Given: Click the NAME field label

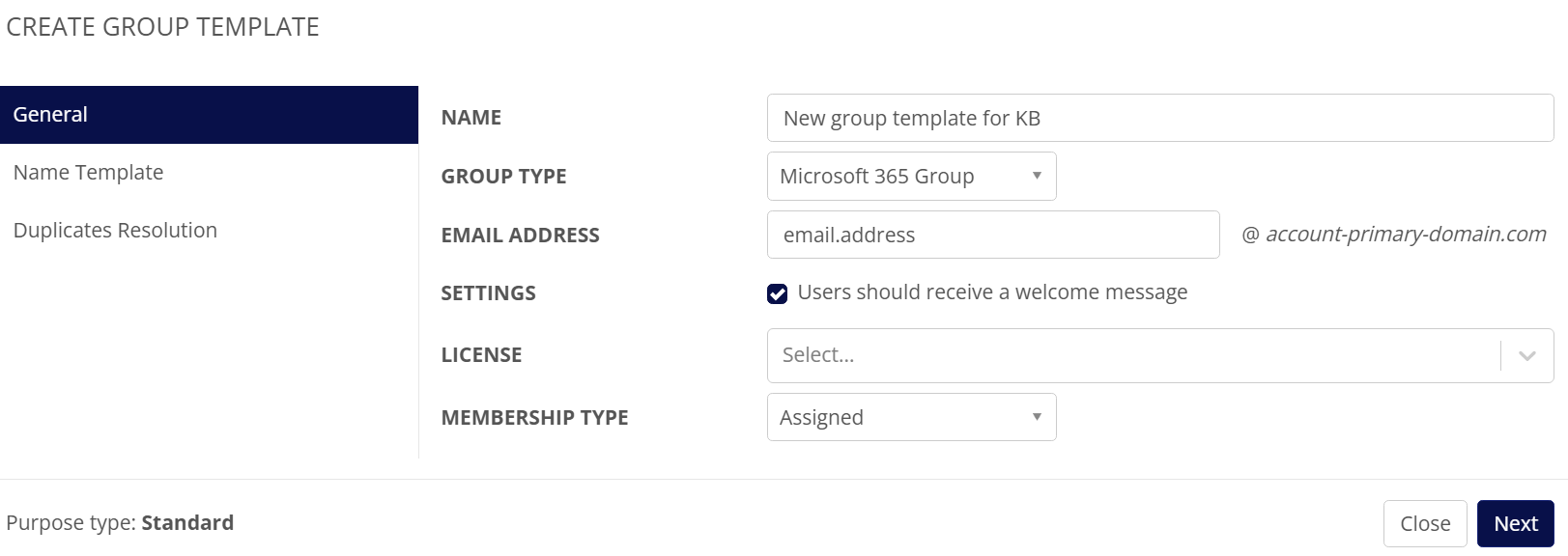Looking at the screenshot, I should click(470, 118).
